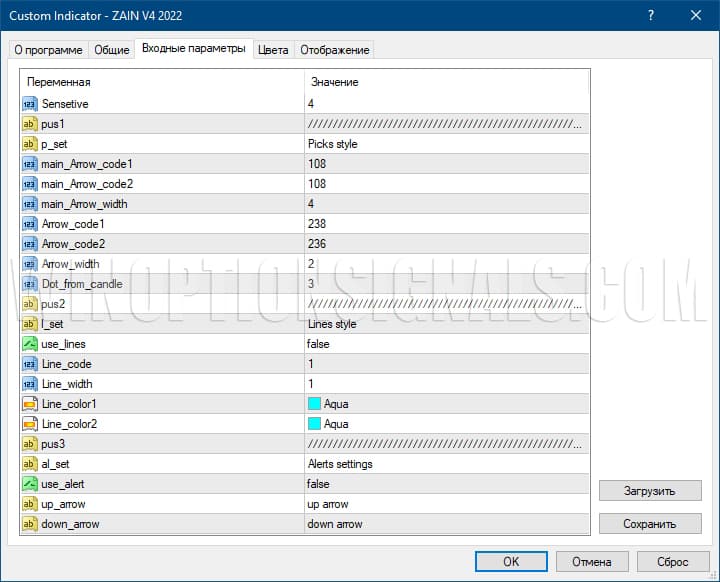Click the boolean icon next to use_lines

[x=29, y=344]
